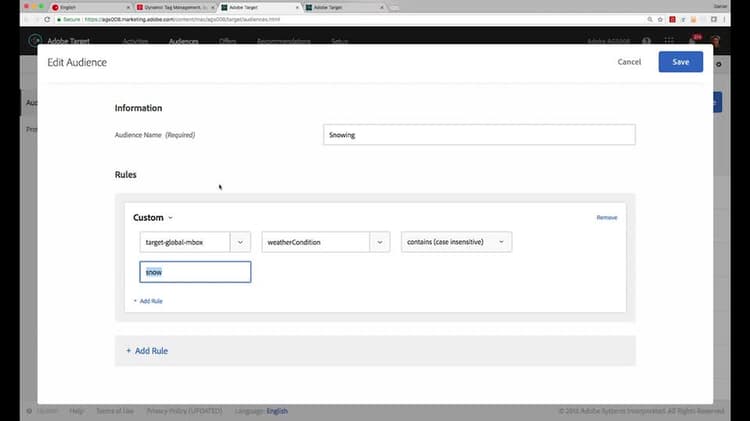Remove the Custom rule
The width and height of the screenshot is (750, 421).
[607, 218]
